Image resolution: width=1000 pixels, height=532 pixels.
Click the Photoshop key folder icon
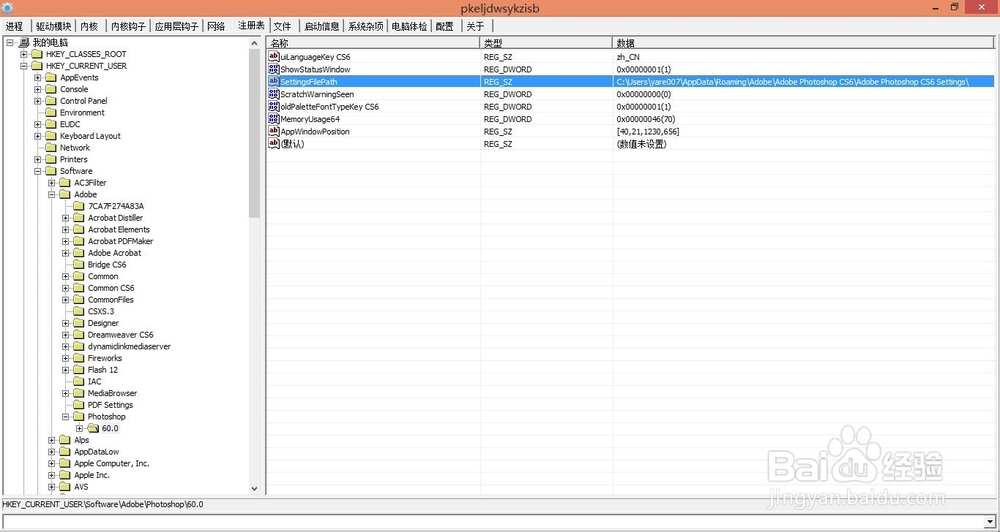point(78,417)
